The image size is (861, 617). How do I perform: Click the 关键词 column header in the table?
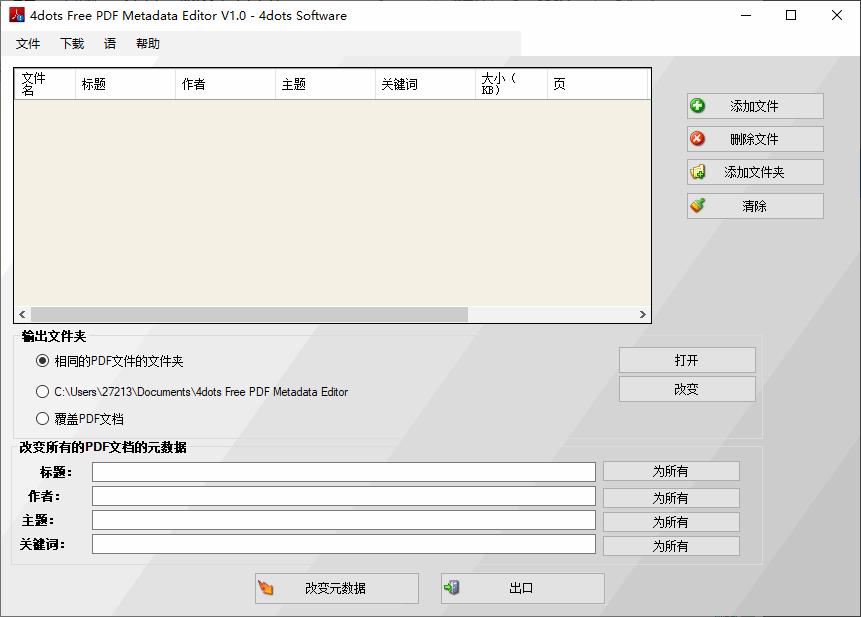[425, 84]
